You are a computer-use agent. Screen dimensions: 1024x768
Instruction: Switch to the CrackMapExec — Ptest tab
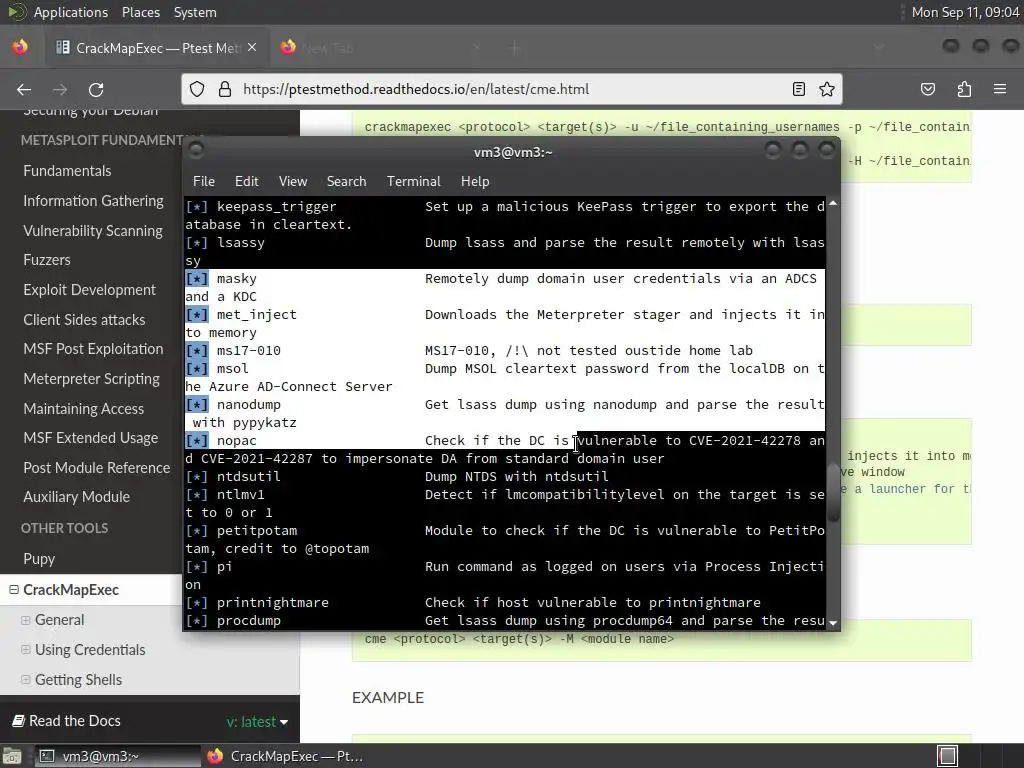click(x=157, y=48)
